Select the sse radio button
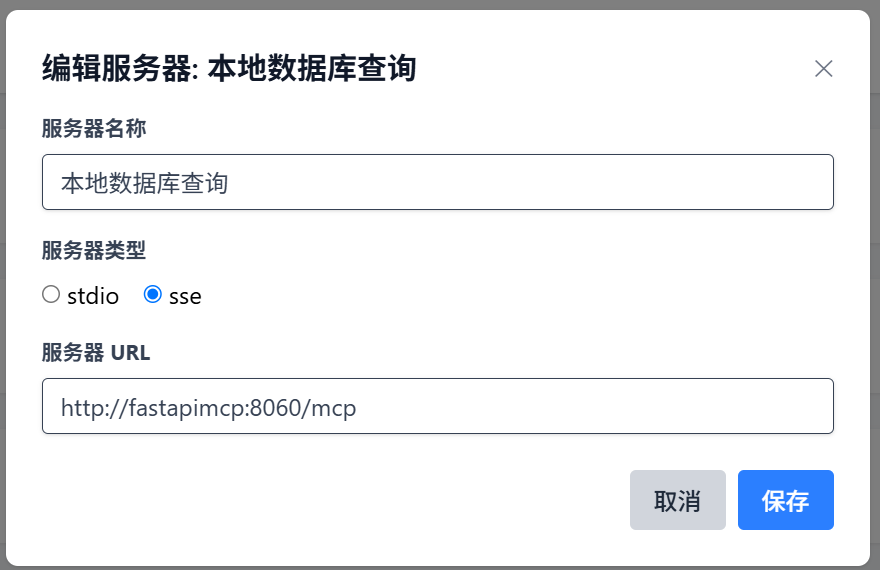This screenshot has width=880, height=570. [153, 295]
